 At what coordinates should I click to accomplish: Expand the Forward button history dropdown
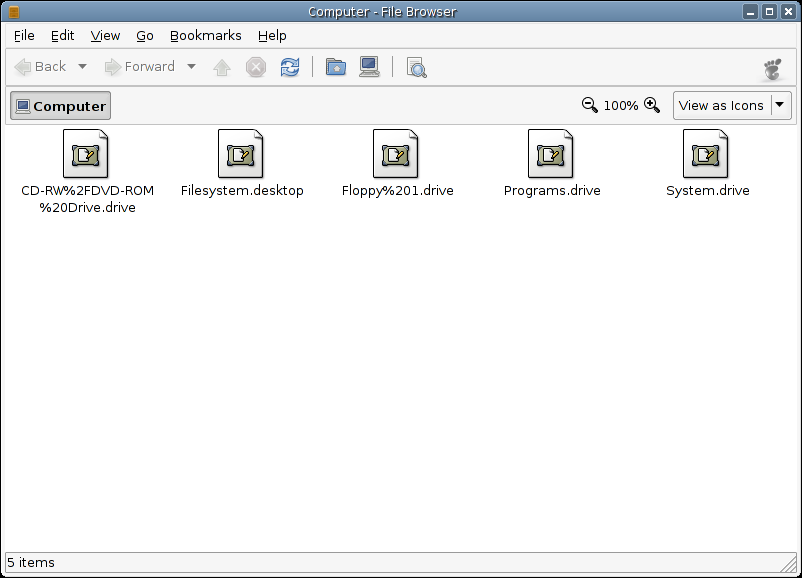pos(190,67)
